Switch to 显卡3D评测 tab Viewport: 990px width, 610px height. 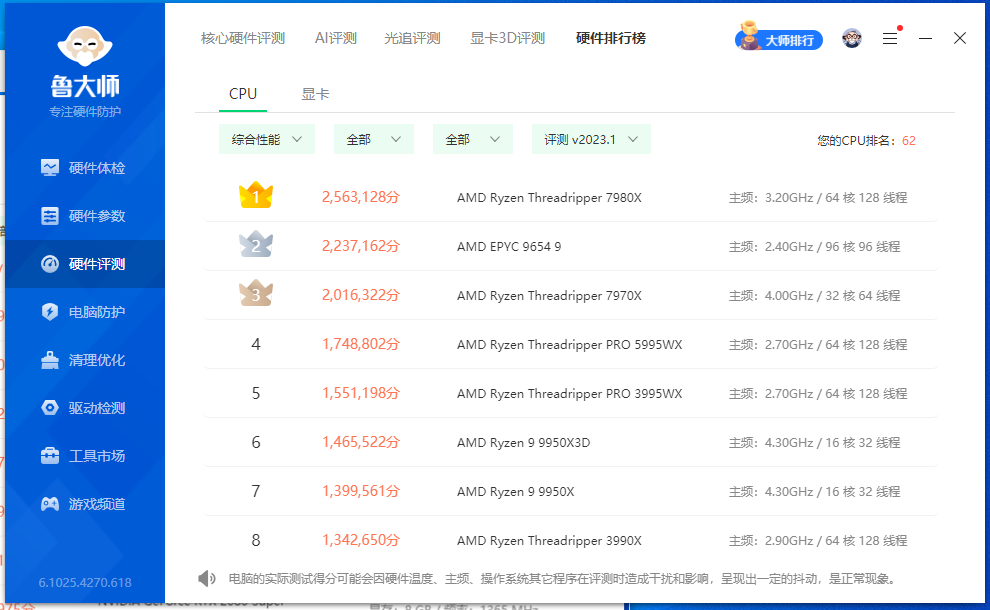508,39
